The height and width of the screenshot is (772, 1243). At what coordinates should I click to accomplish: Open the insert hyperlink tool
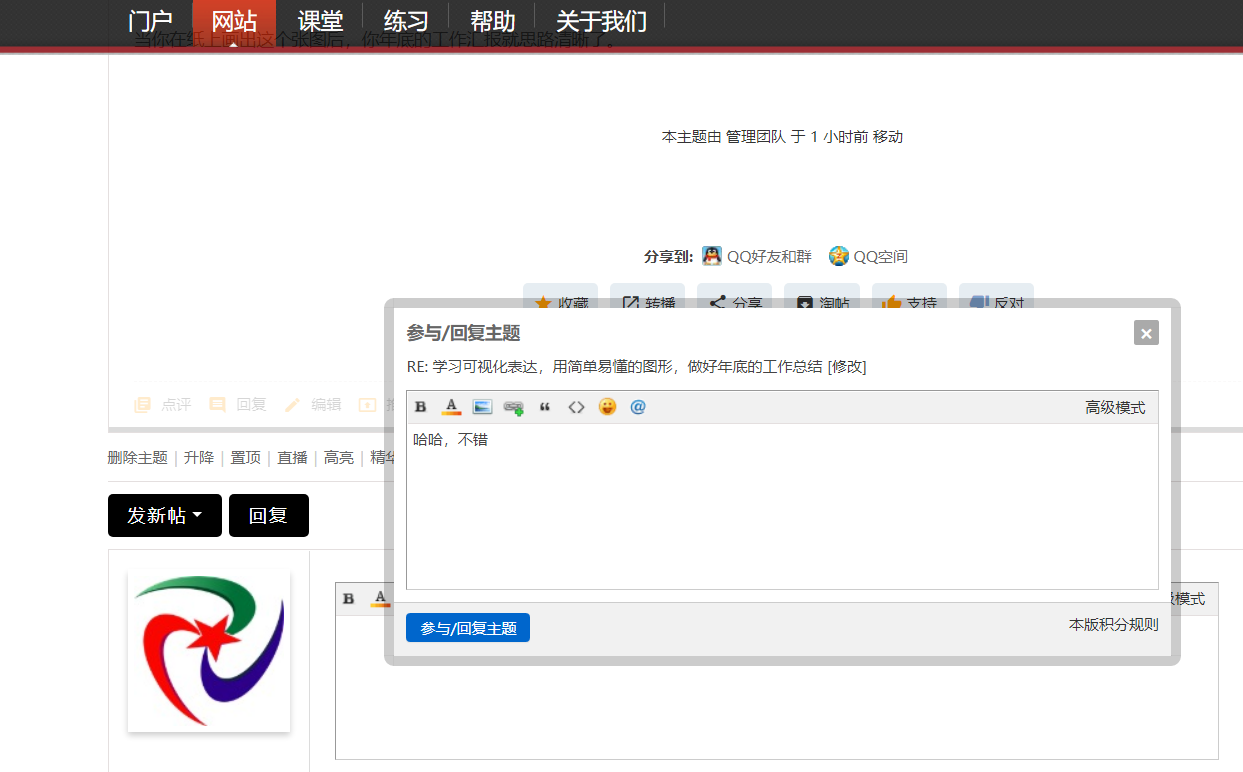pyautogui.click(x=513, y=406)
